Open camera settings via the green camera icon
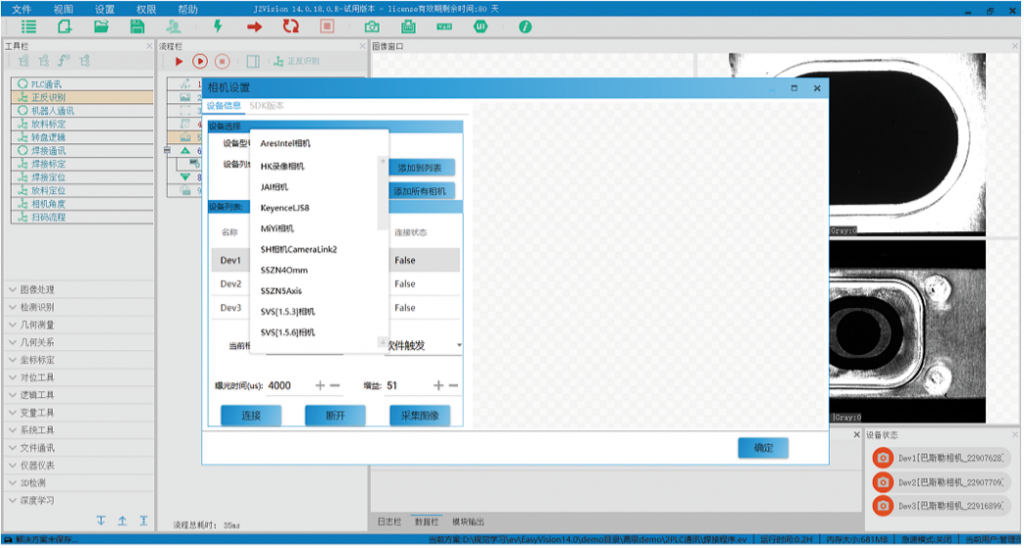 (372, 27)
